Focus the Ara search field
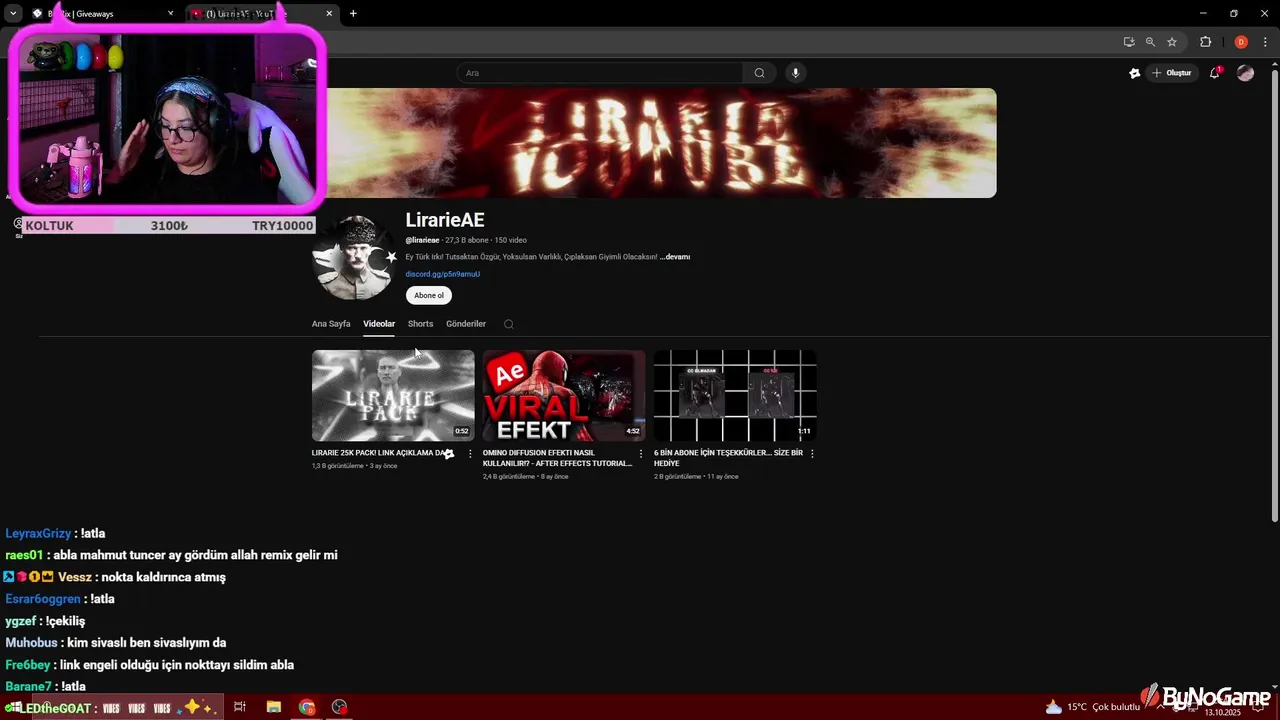Image resolution: width=1280 pixels, height=720 pixels. (600, 73)
